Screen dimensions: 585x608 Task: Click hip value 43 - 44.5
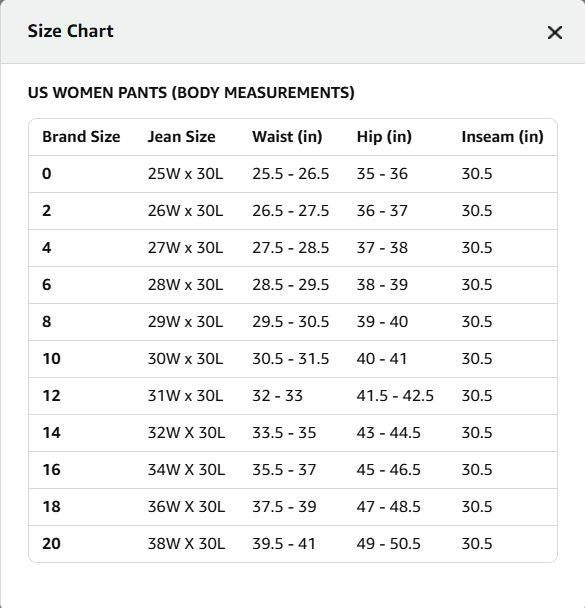(388, 433)
